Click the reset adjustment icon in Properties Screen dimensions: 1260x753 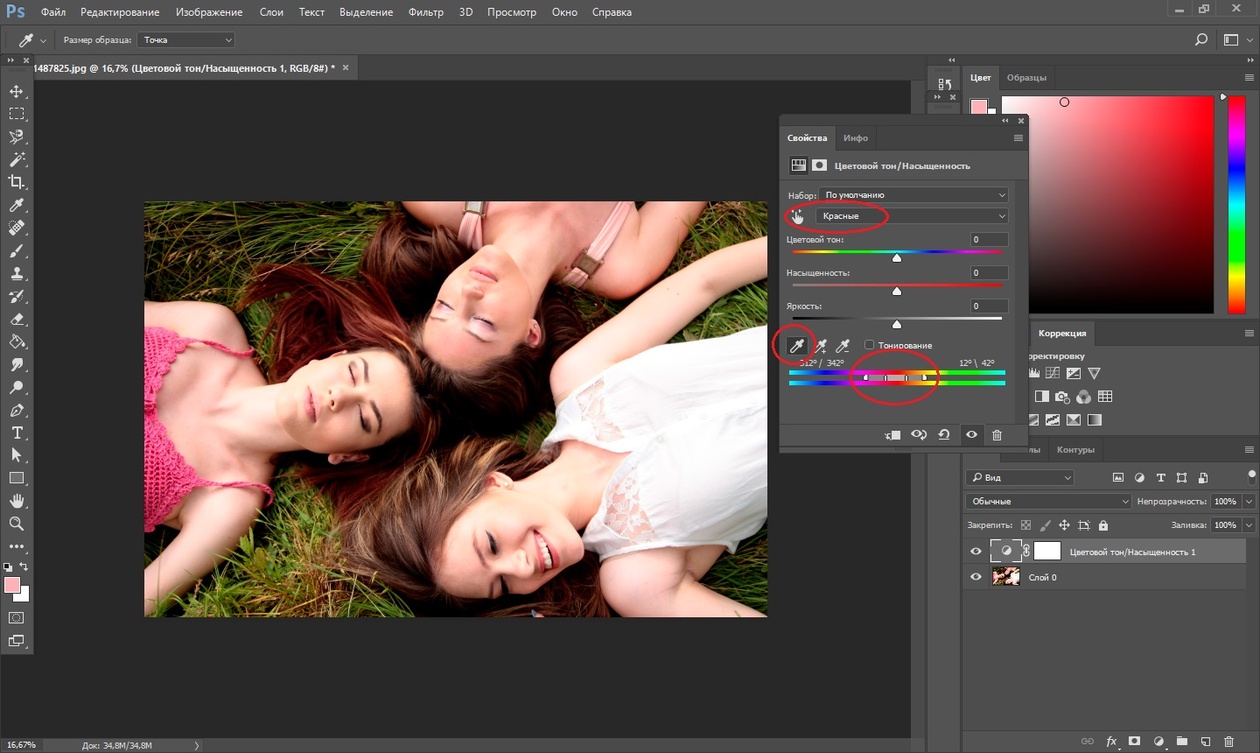coord(944,435)
